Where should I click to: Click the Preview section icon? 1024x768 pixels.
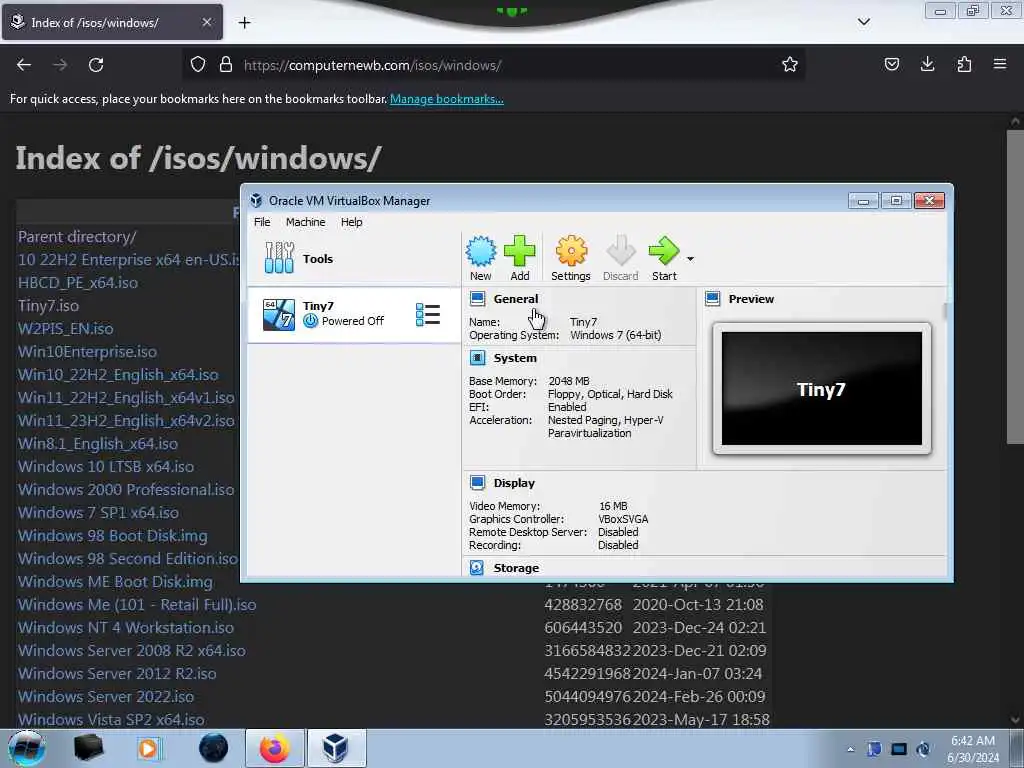(712, 299)
